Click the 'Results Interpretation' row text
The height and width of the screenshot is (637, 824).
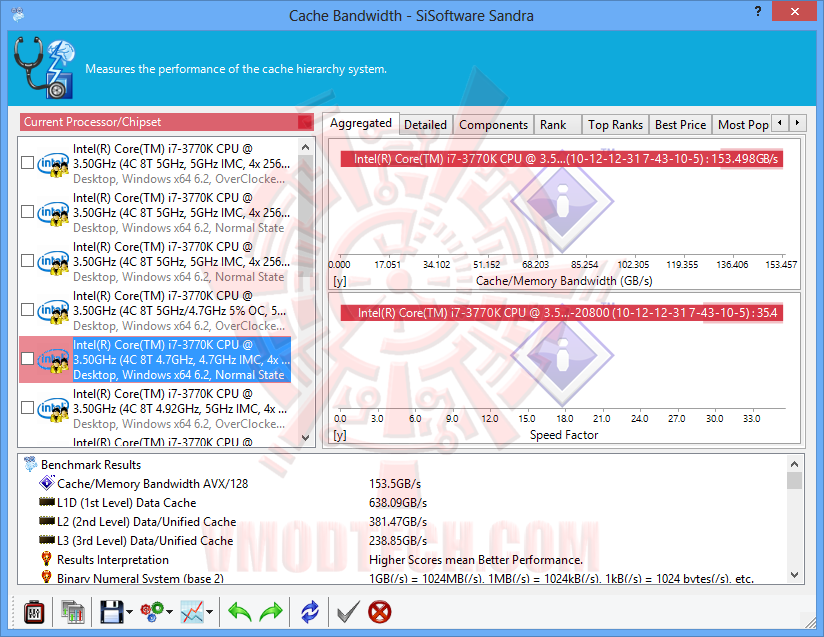point(113,560)
